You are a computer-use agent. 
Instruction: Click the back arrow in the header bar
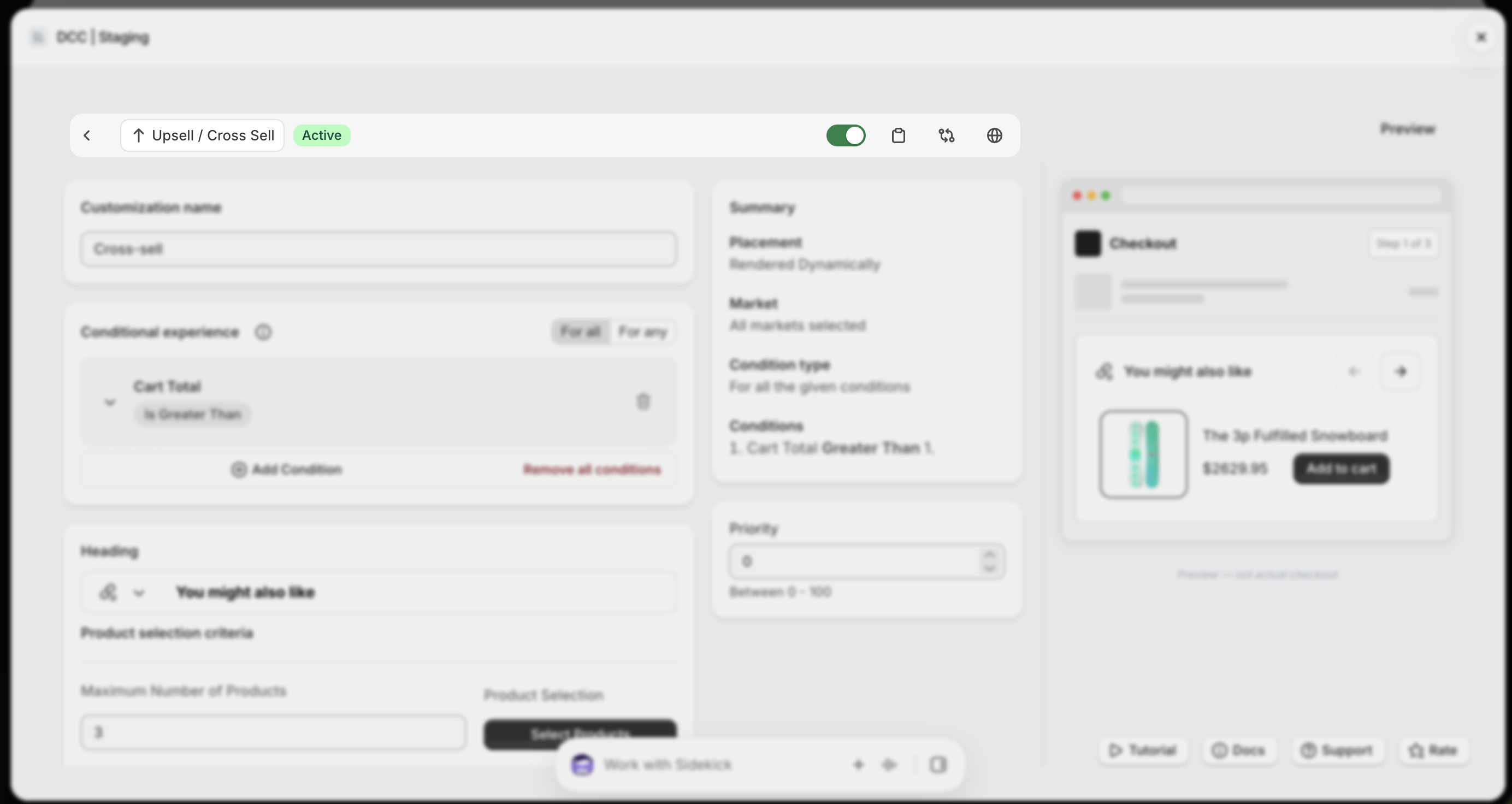coord(87,135)
